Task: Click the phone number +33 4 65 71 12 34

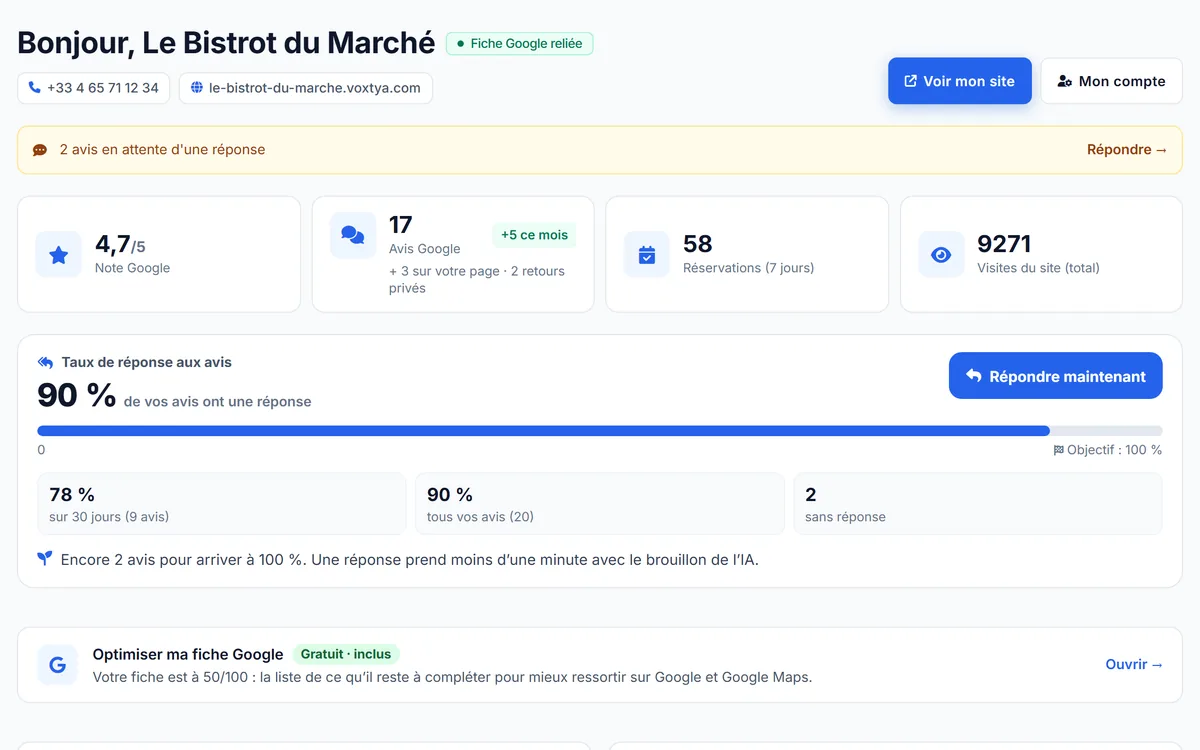Action: click(103, 88)
